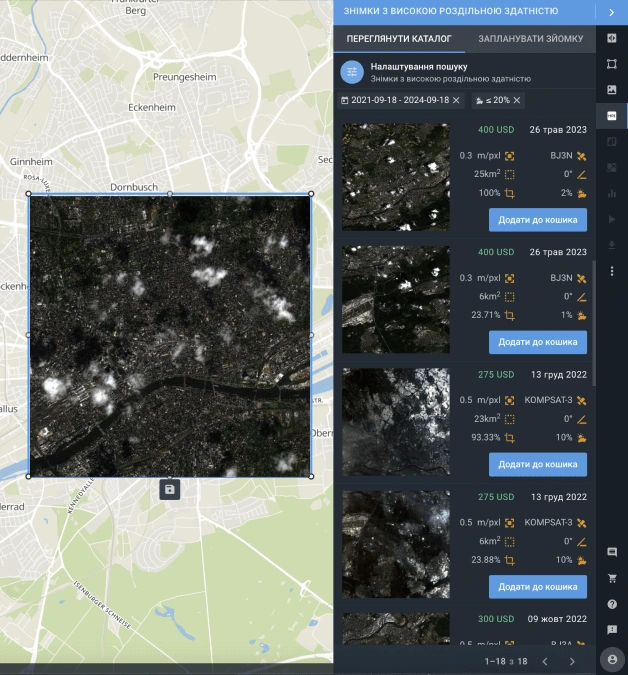
Task: Remove the cloud cover ≤ 20% filter
Action: [517, 100]
